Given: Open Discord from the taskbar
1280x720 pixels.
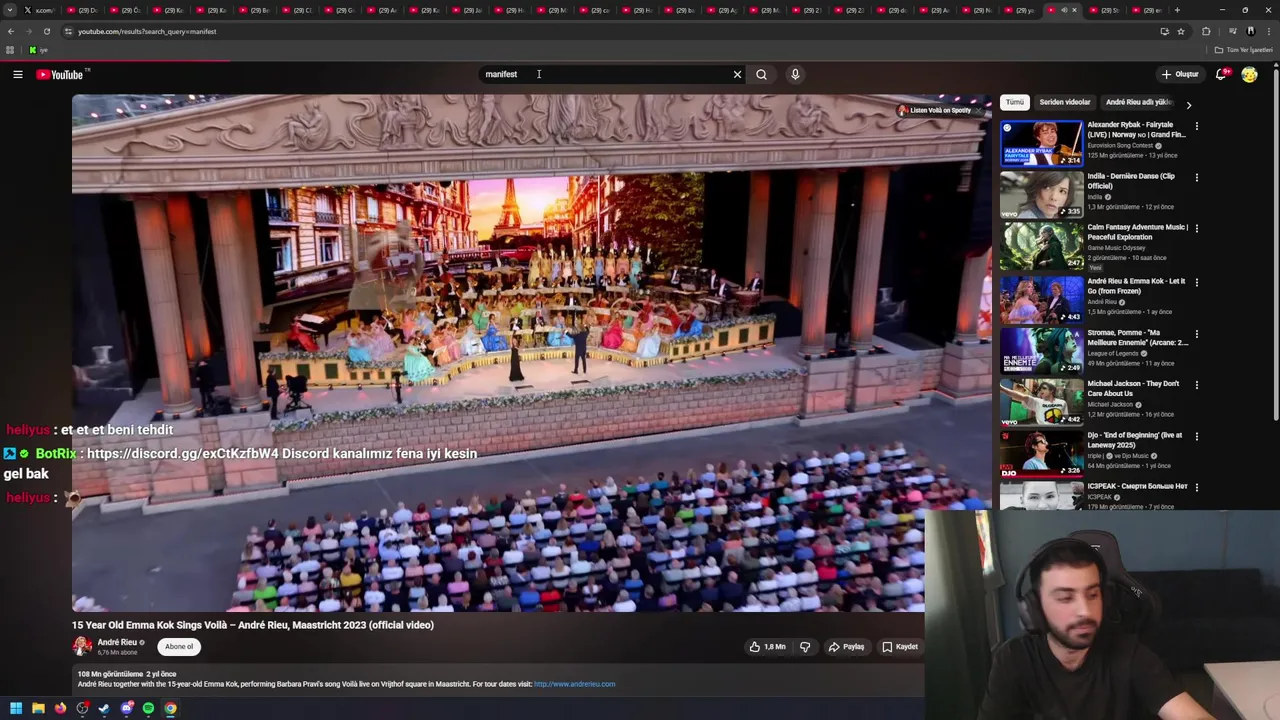Looking at the screenshot, I should point(126,708).
